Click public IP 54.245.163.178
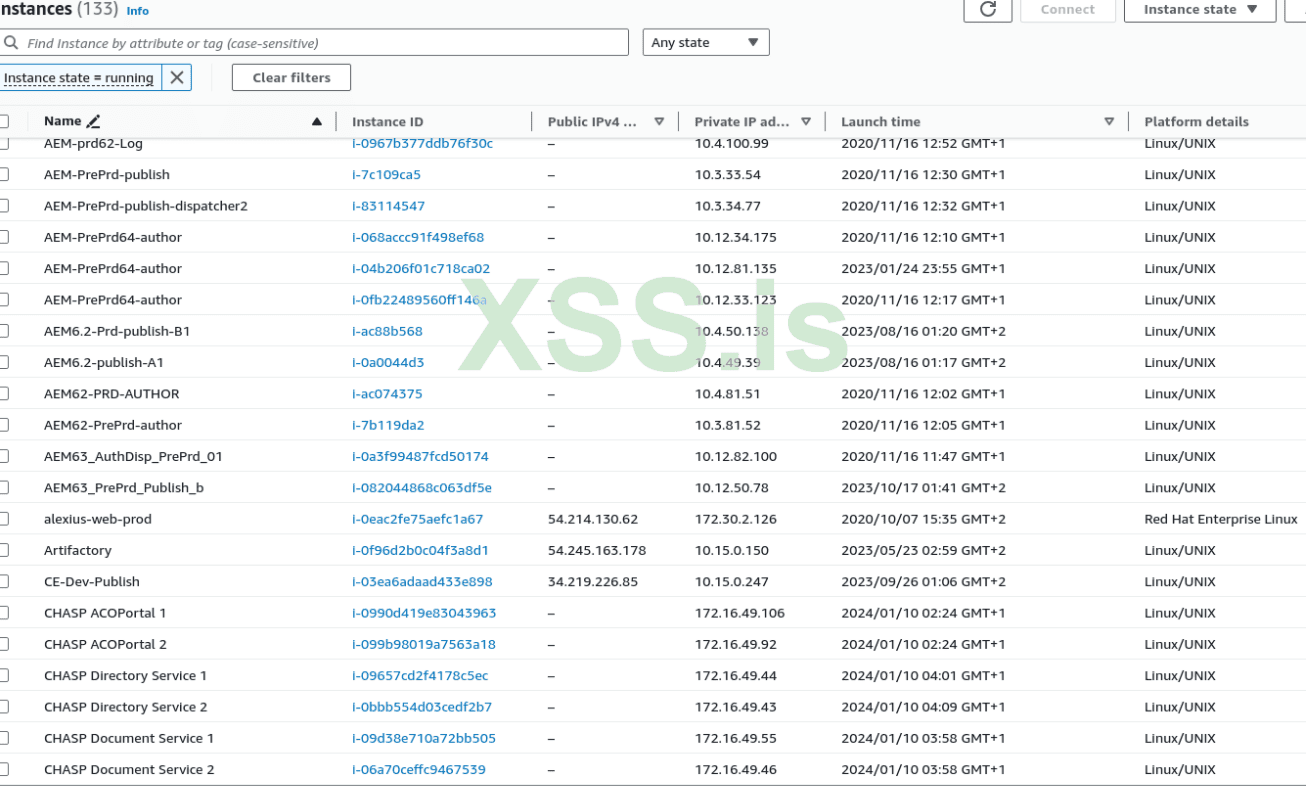 point(597,550)
